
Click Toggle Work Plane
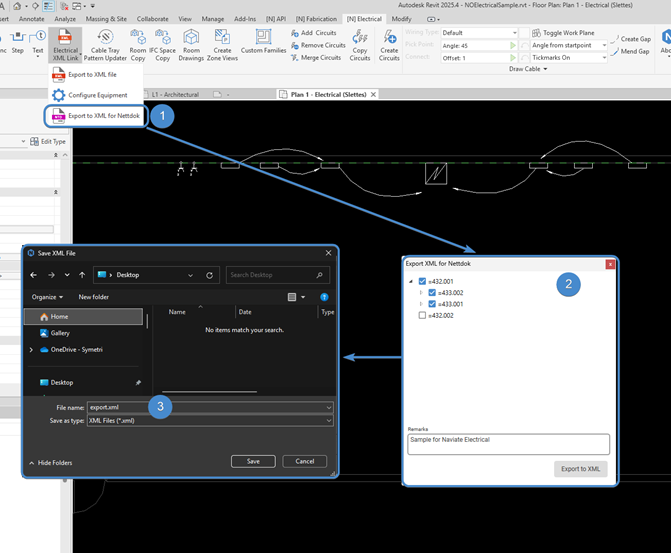563,33
